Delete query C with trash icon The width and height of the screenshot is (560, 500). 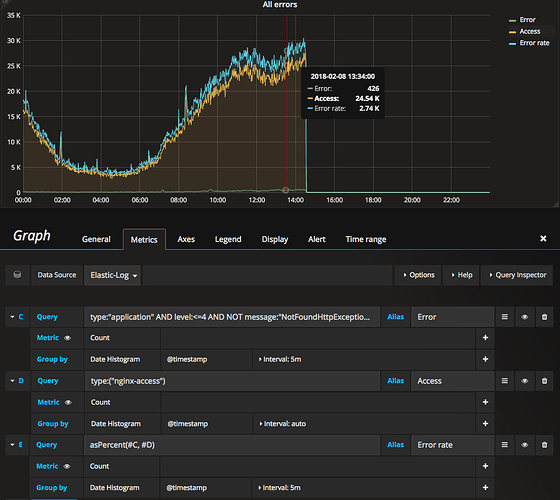(544, 317)
